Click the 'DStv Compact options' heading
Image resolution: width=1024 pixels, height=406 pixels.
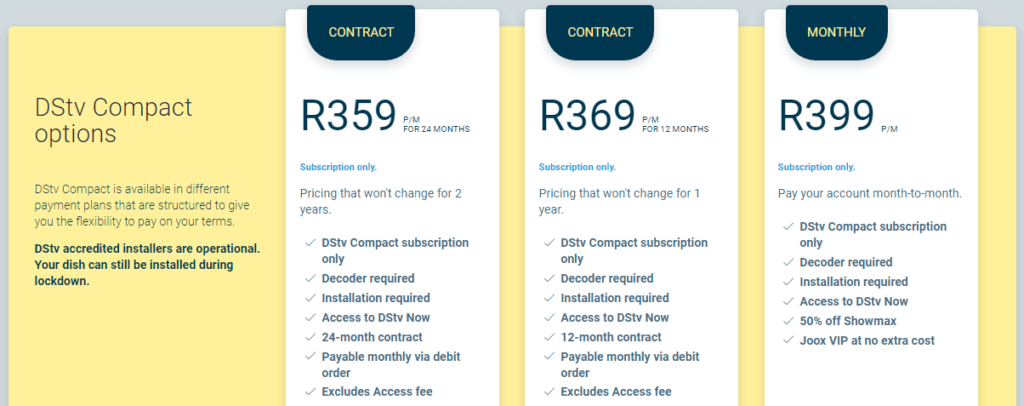coord(114,121)
